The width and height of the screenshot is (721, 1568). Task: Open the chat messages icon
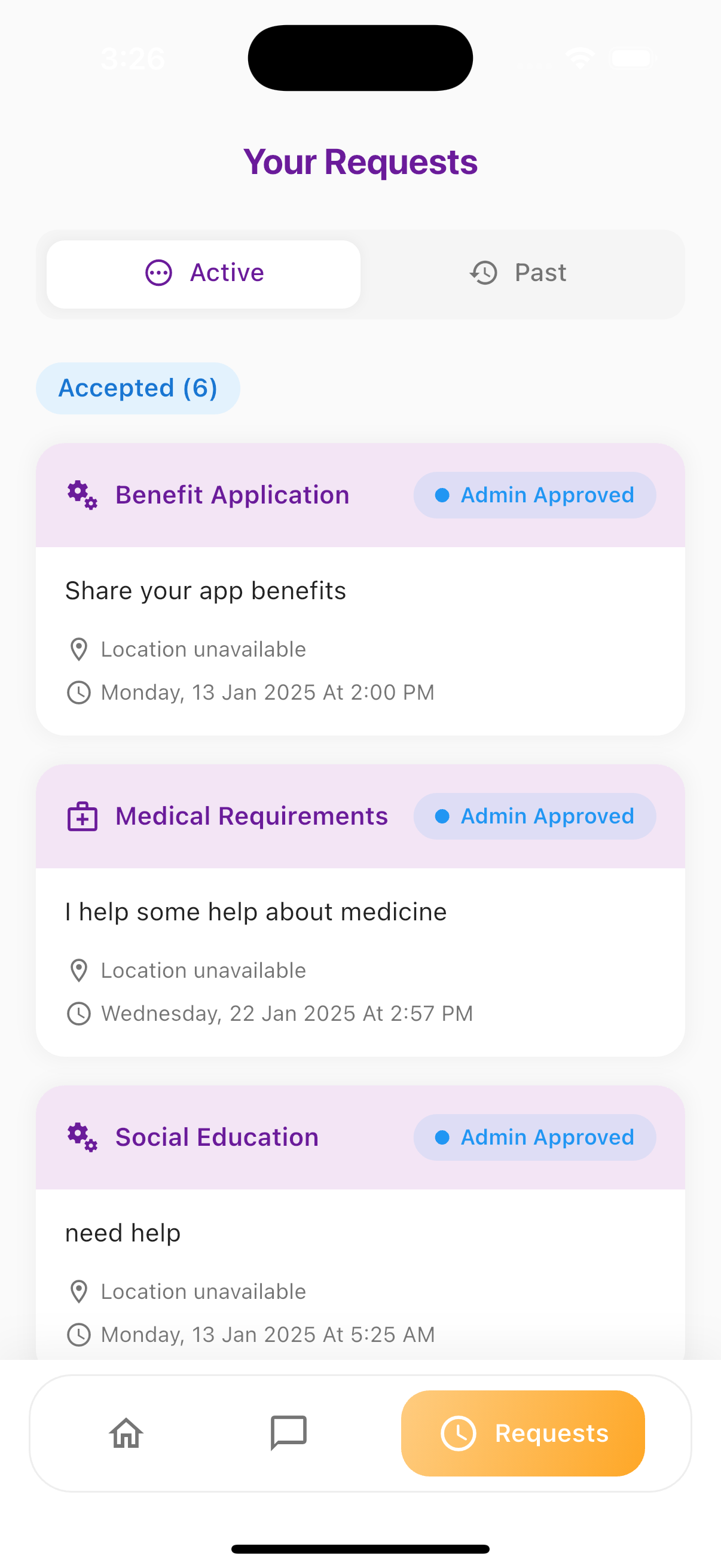pyautogui.click(x=288, y=1433)
